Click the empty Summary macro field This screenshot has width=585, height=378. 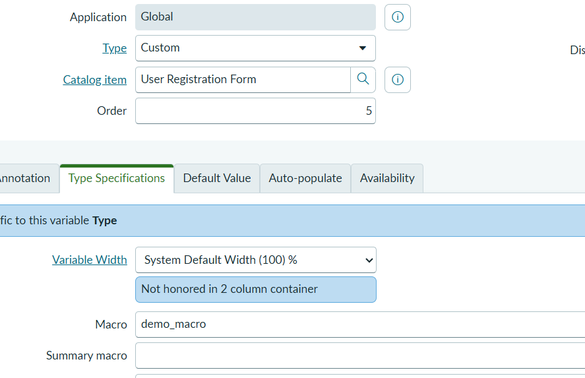click(360, 356)
